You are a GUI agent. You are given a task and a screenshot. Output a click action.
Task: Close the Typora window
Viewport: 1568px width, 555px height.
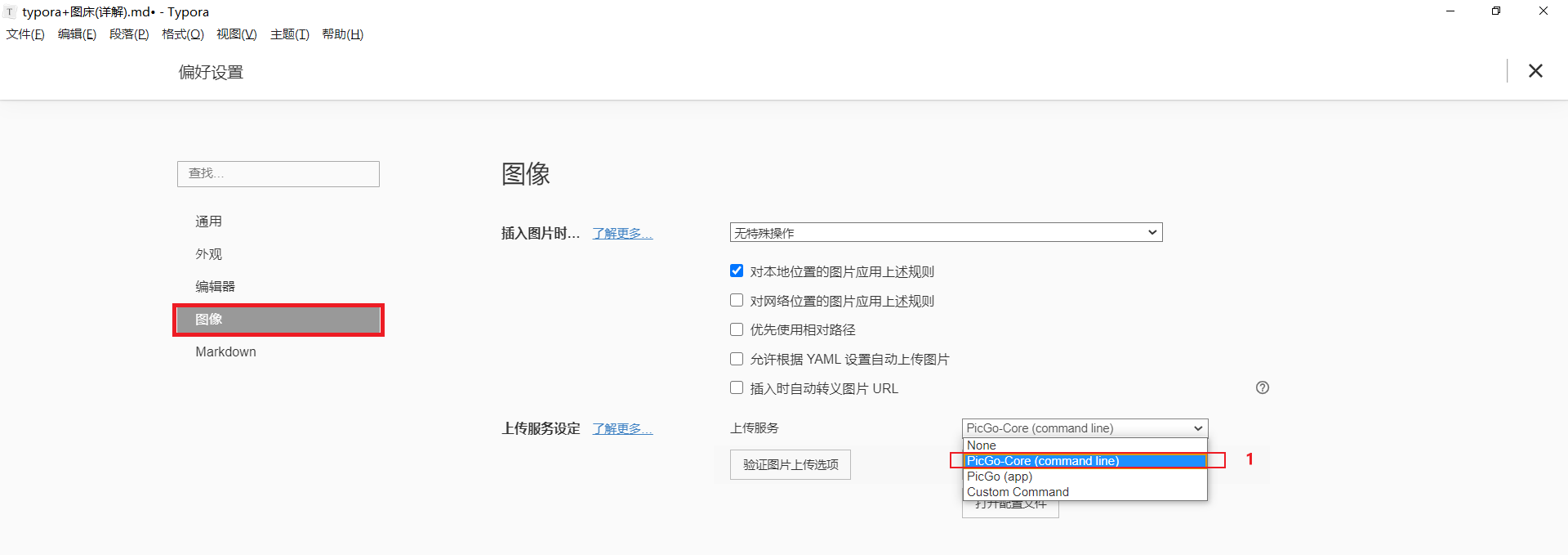click(1543, 11)
